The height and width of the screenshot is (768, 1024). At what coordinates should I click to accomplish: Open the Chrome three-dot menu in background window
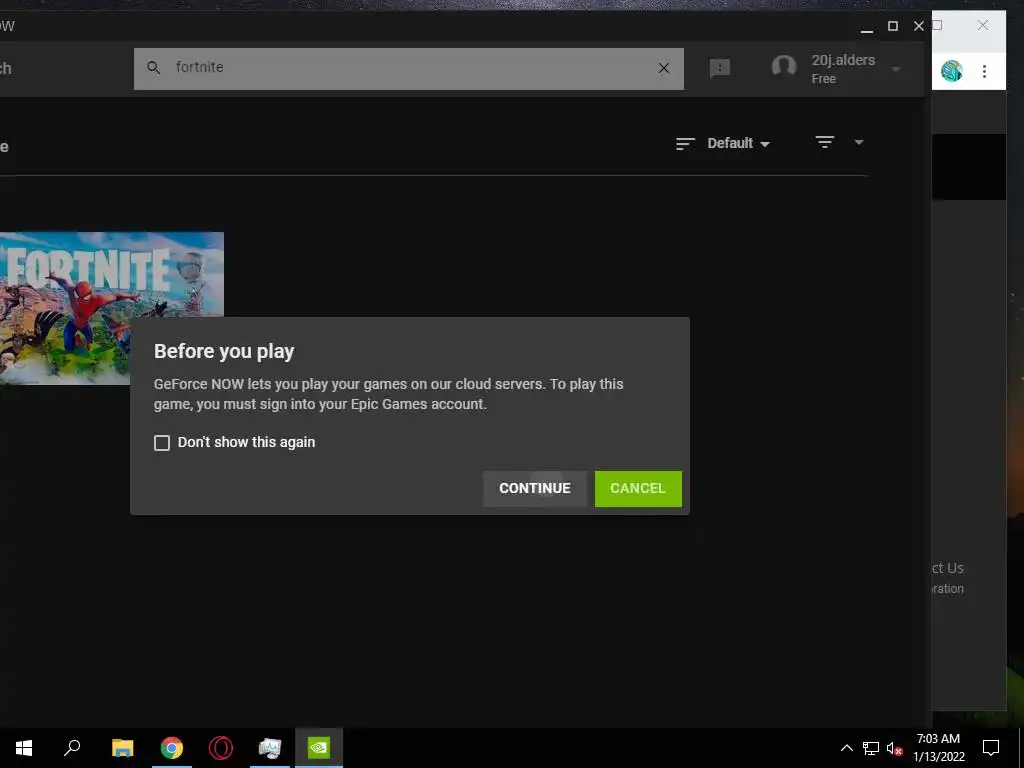point(984,71)
